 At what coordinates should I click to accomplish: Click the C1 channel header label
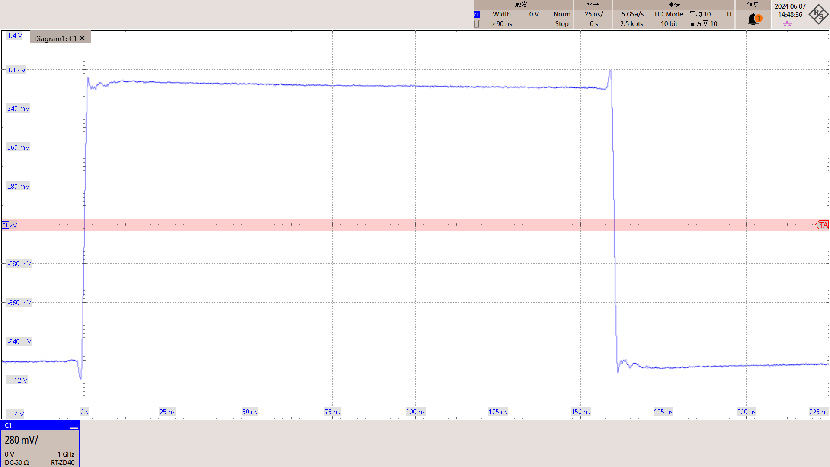(x=8, y=425)
